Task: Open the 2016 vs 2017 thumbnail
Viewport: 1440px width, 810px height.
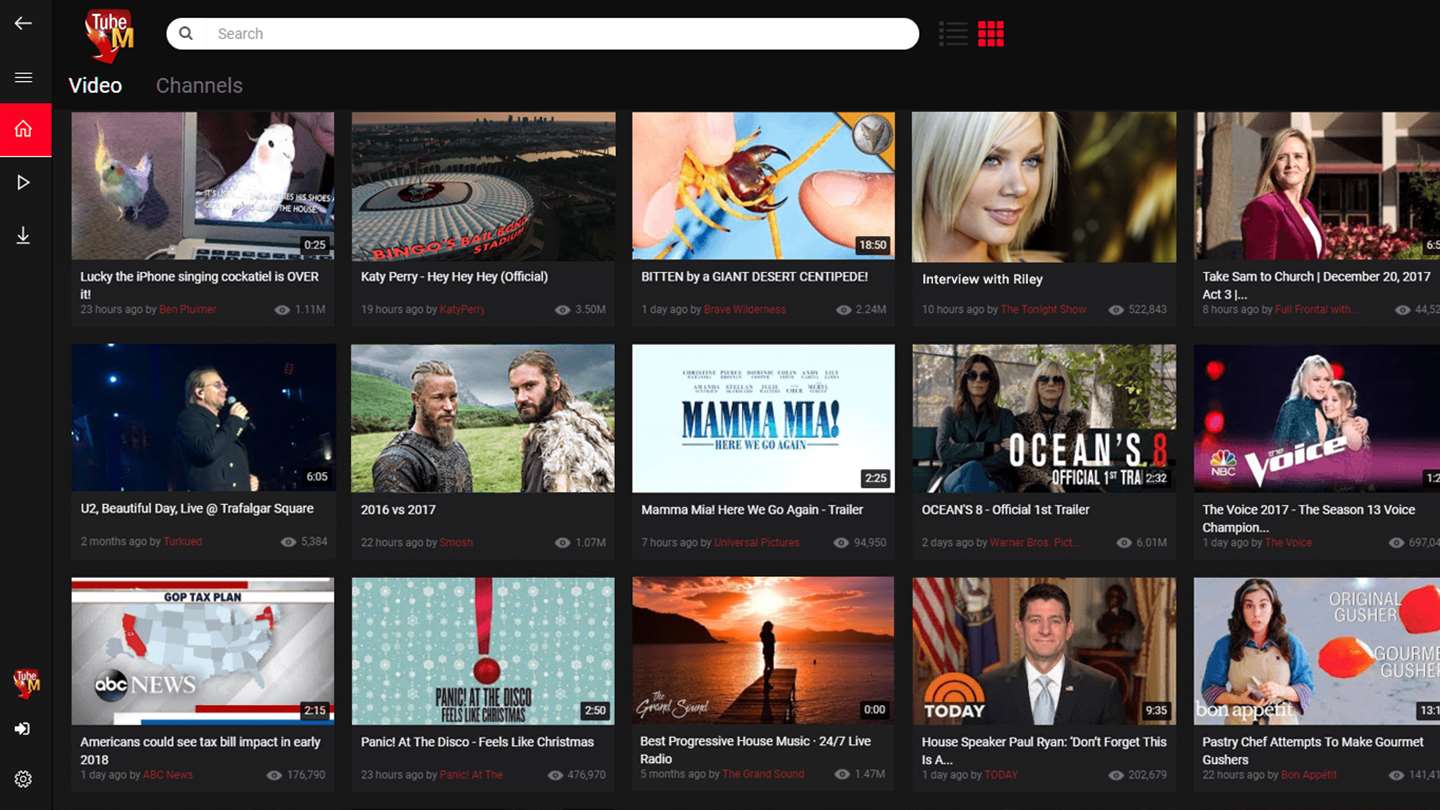Action: [x=483, y=418]
